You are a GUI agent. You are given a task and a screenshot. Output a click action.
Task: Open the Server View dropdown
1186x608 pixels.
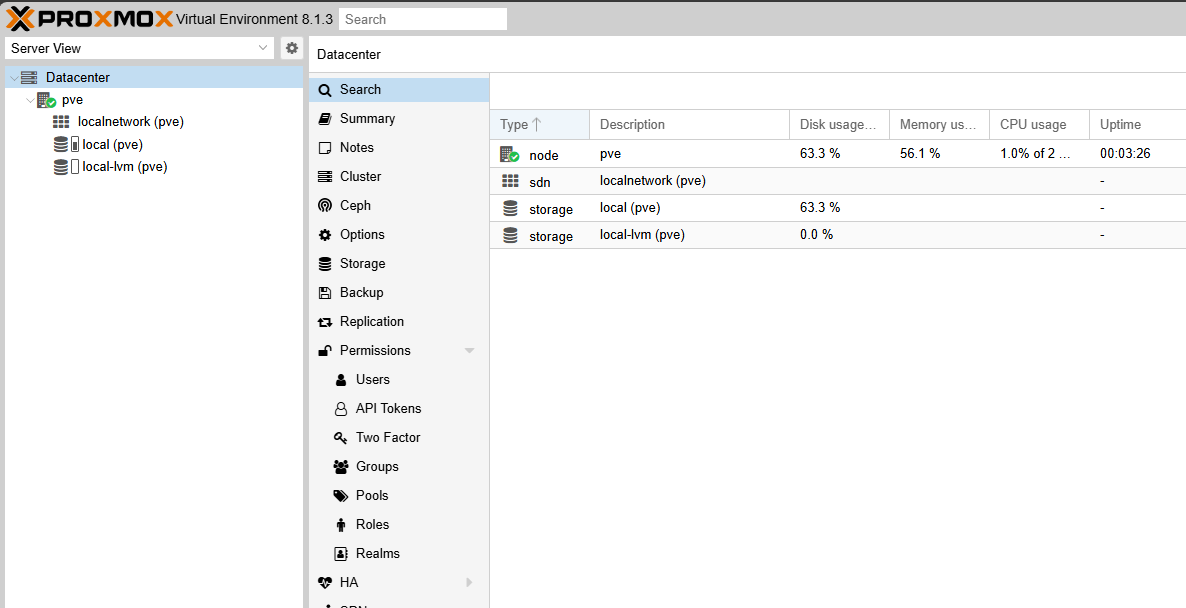point(262,48)
